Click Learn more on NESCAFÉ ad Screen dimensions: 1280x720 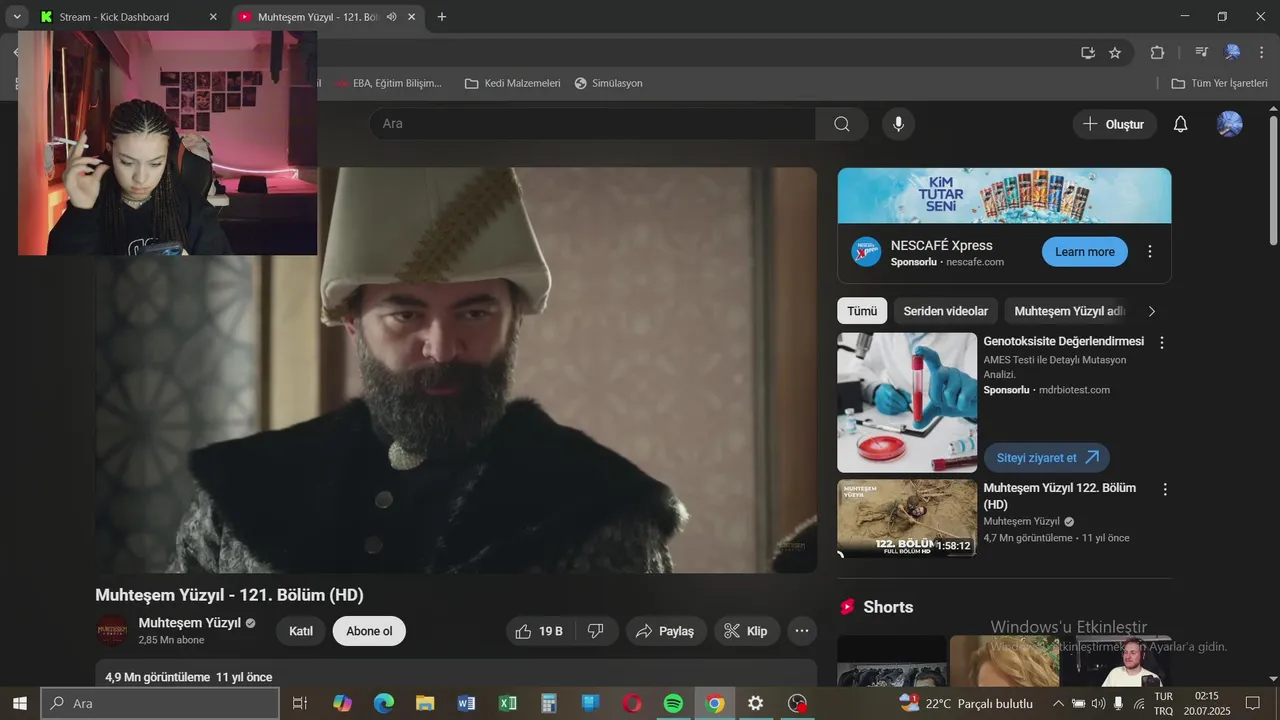click(1084, 252)
